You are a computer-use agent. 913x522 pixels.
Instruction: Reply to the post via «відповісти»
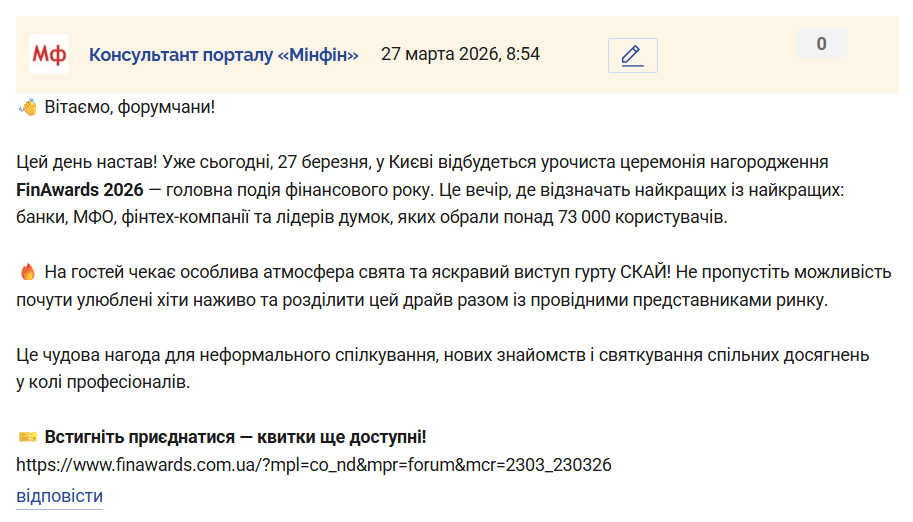pyautogui.click(x=59, y=496)
